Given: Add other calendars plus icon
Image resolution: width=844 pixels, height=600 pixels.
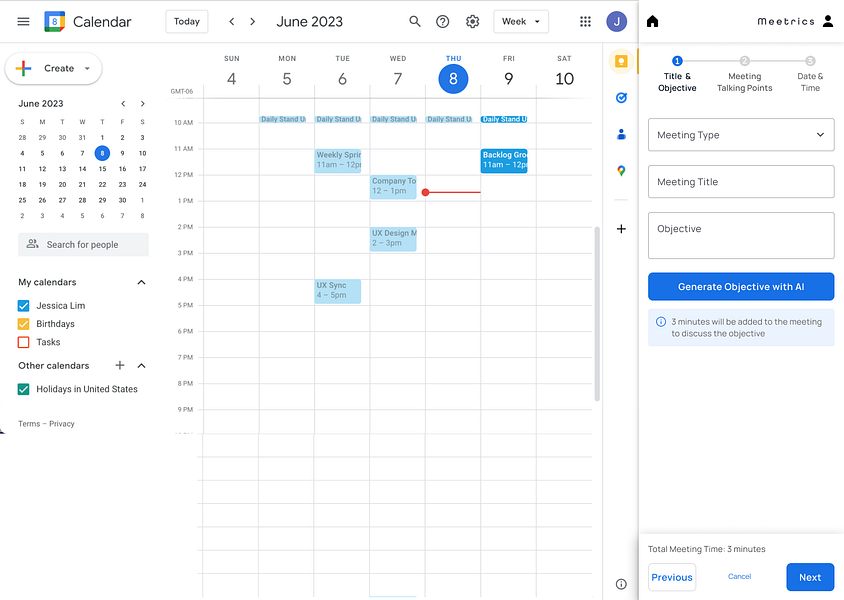Looking at the screenshot, I should [119, 365].
